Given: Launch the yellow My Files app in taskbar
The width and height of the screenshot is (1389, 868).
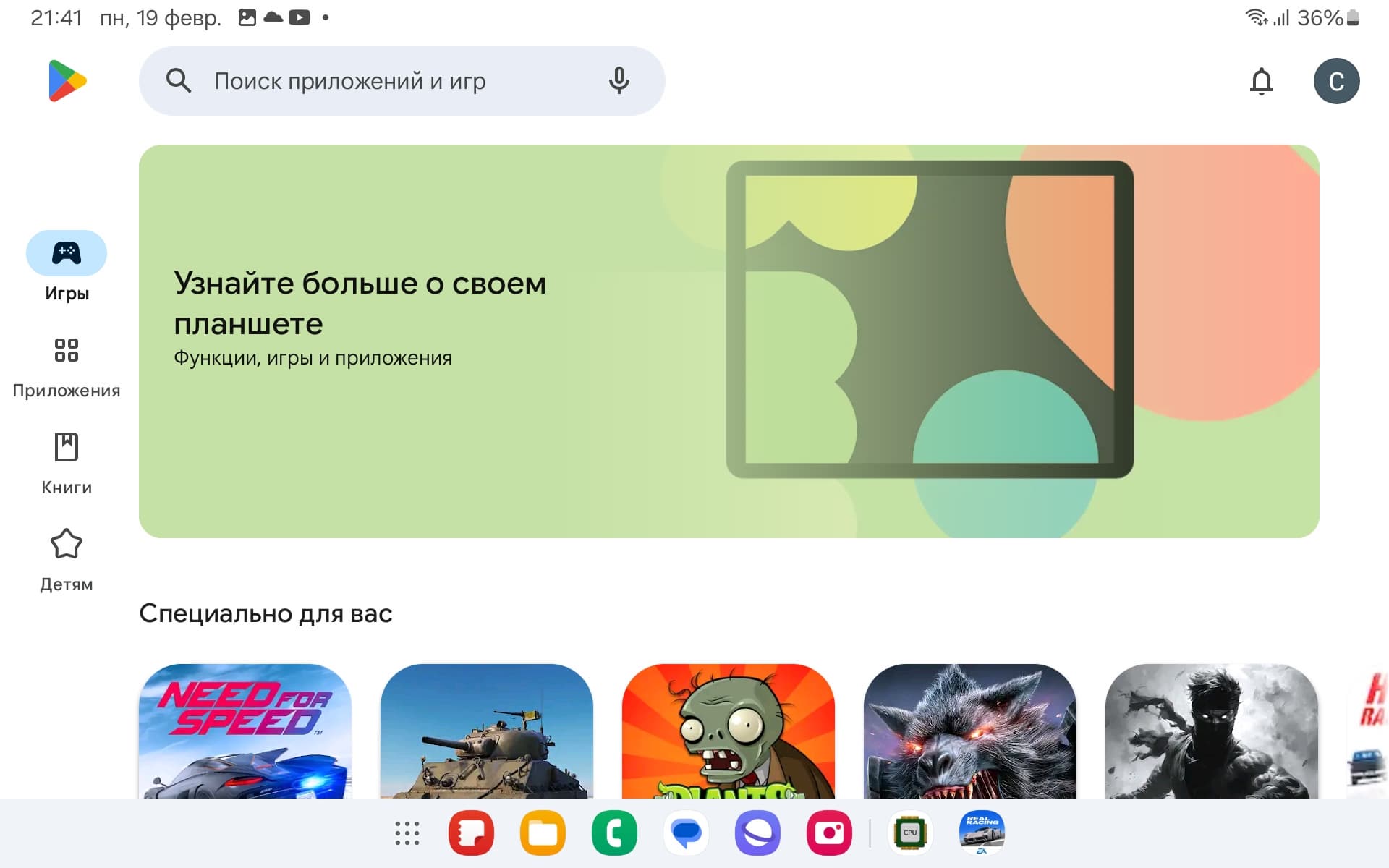Looking at the screenshot, I should point(543,833).
